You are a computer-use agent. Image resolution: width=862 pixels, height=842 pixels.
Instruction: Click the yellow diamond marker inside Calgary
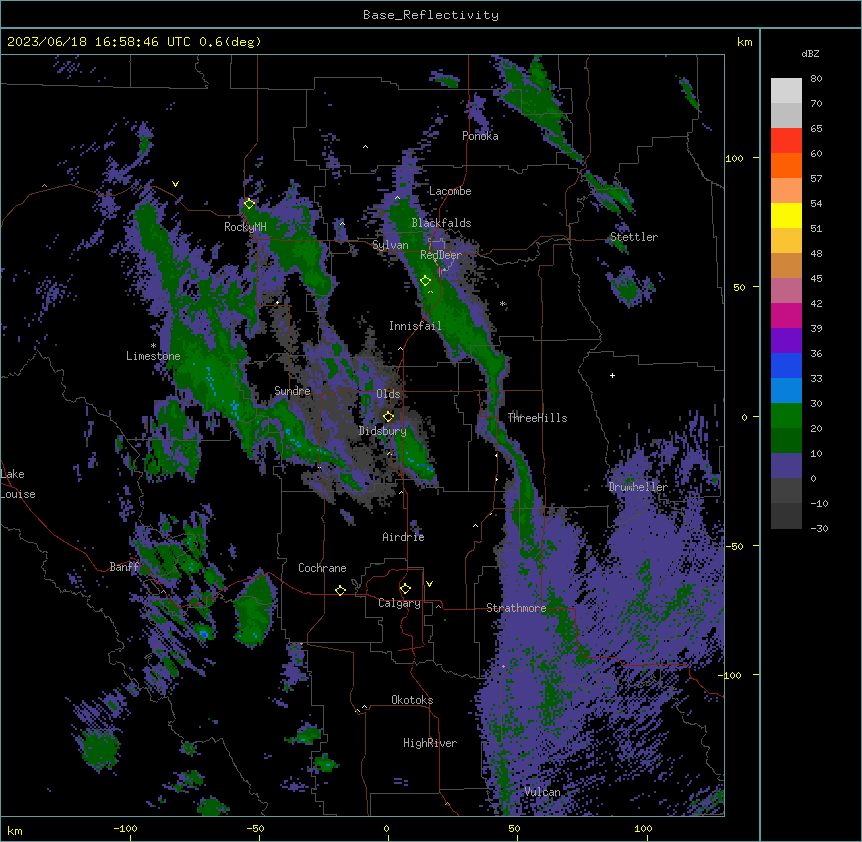coord(405,589)
